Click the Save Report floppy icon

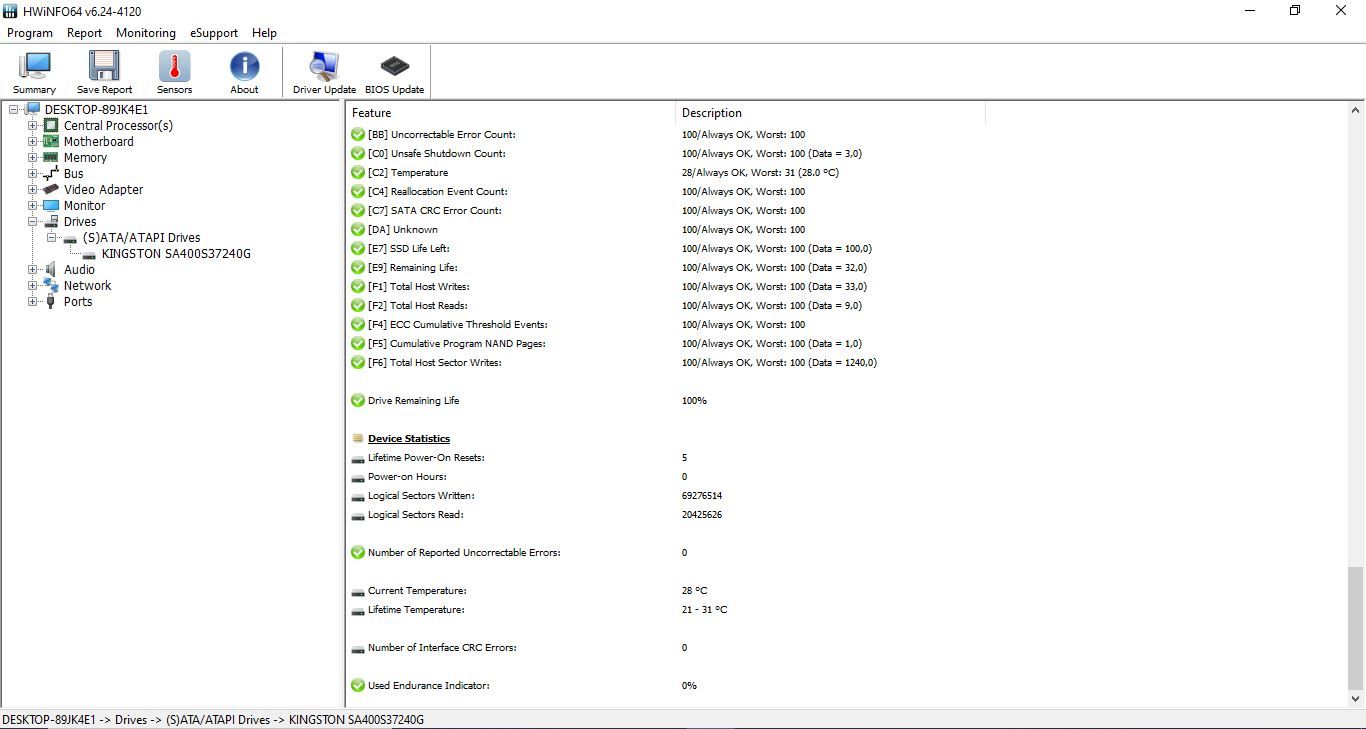104,66
